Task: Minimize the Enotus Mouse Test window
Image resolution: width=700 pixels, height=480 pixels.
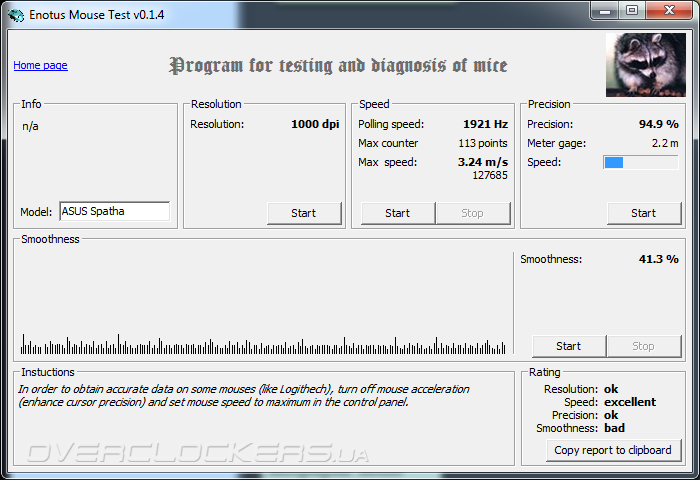Action: point(605,11)
